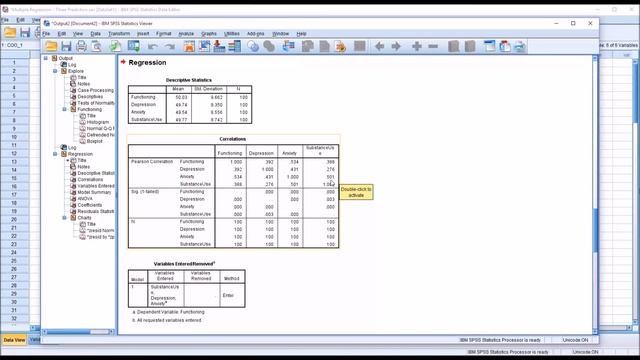This screenshot has width=640, height=360.
Task: Click the Expand plus icon in toolbar
Action: point(417,46)
